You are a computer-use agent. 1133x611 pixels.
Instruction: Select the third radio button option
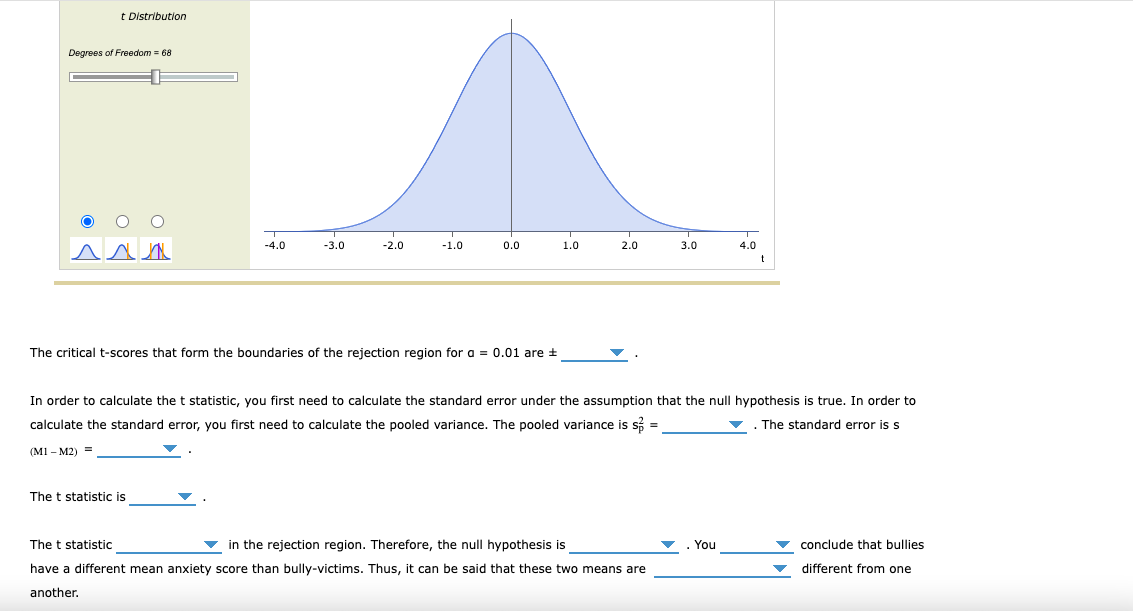click(x=156, y=221)
